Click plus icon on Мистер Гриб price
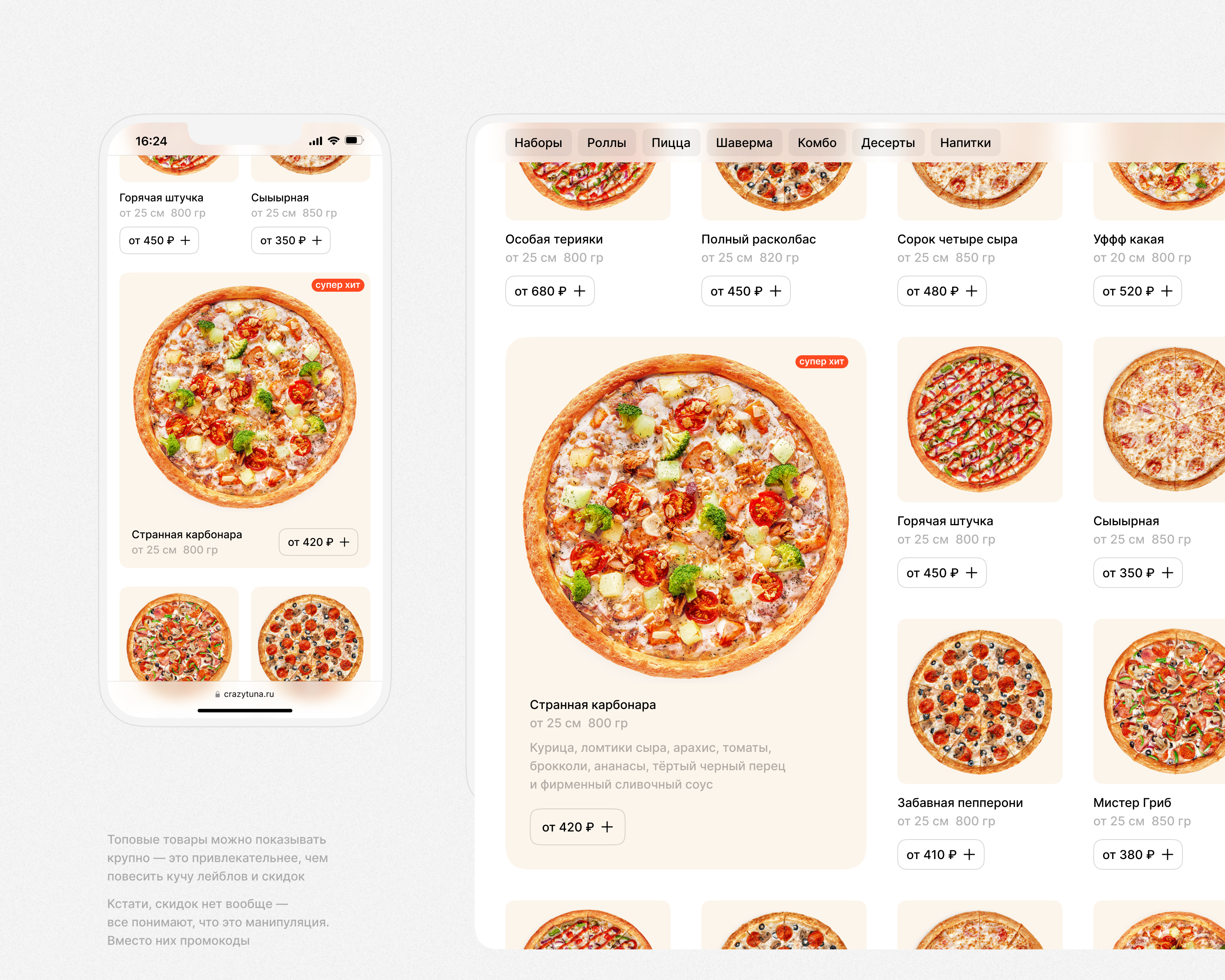Screen dimensions: 1225x980 1167,854
